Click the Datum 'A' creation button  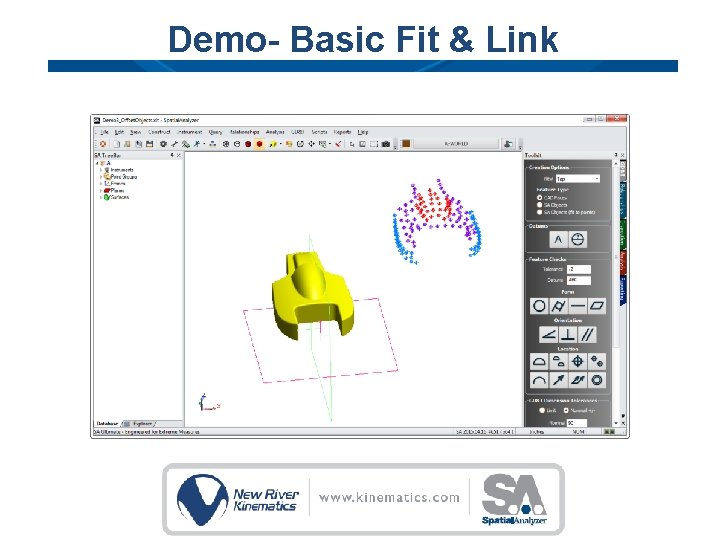[x=558, y=239]
